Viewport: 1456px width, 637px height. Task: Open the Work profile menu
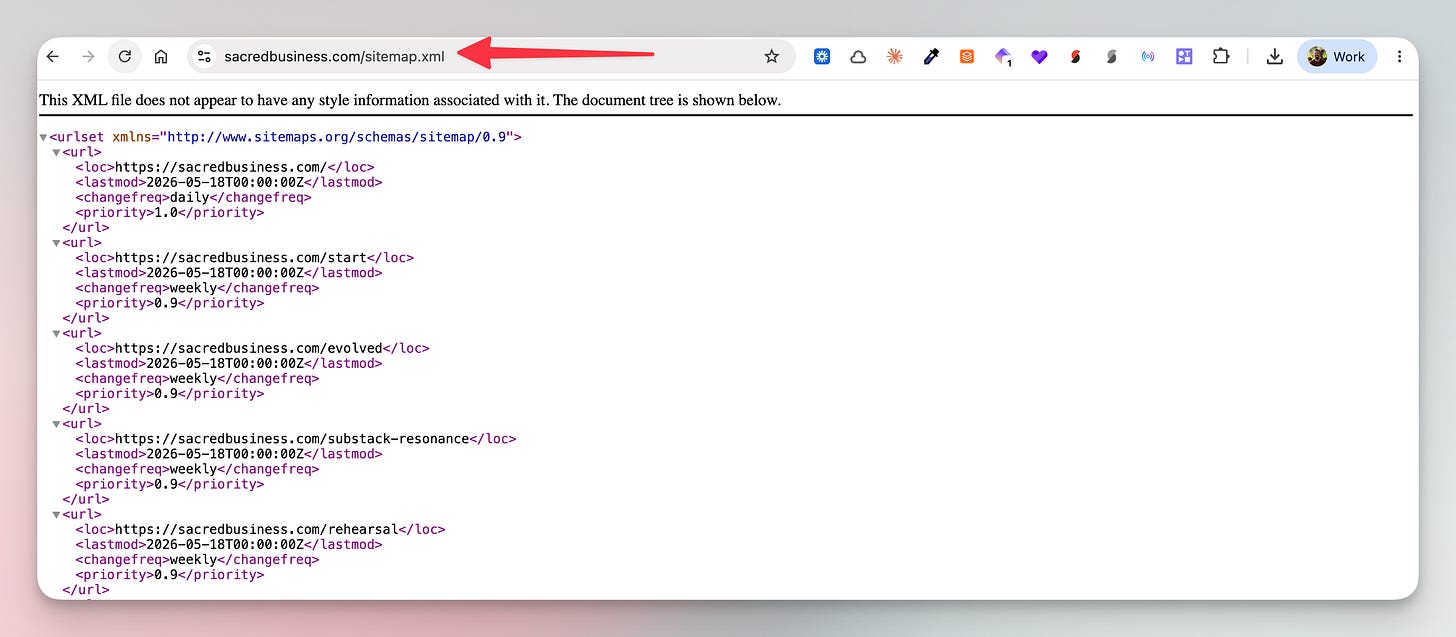[x=1336, y=57]
